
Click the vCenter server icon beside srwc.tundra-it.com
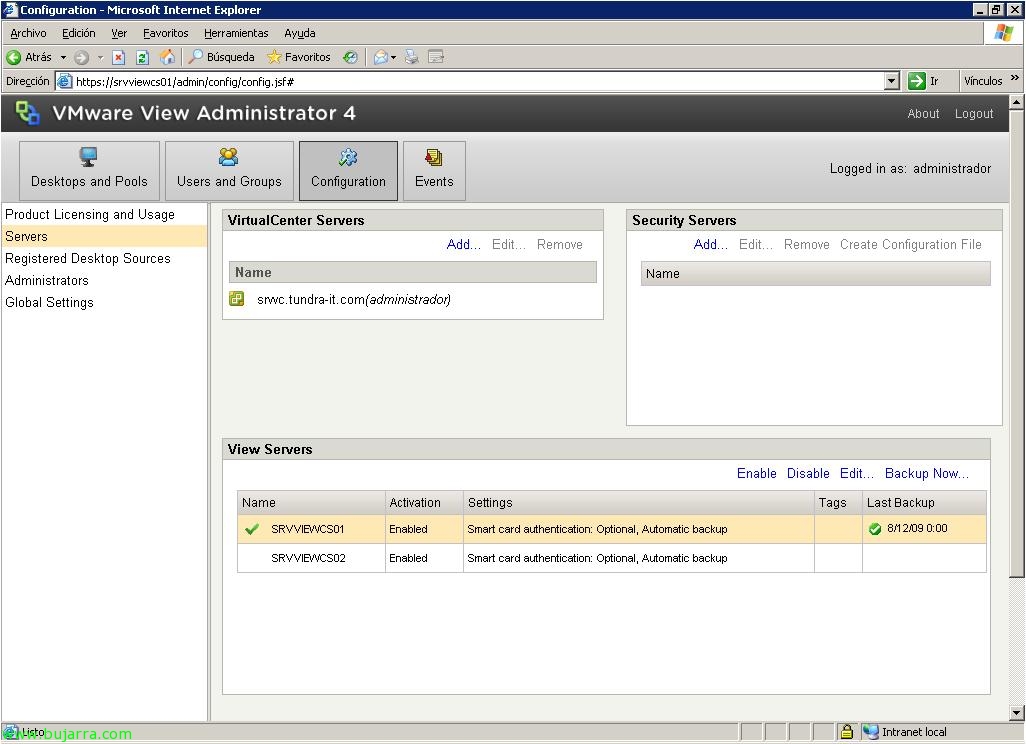click(236, 299)
